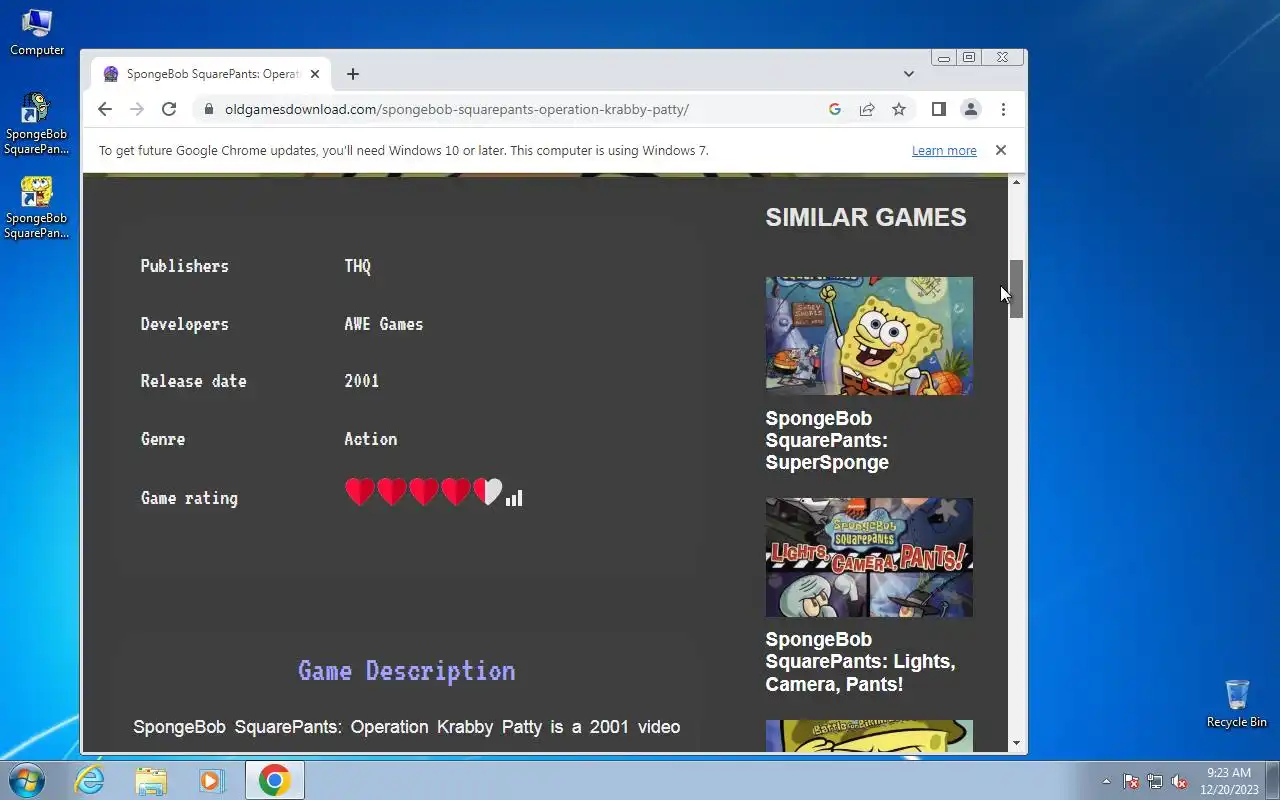Bookmark this page with the star icon
1280x800 pixels.
[x=899, y=109]
